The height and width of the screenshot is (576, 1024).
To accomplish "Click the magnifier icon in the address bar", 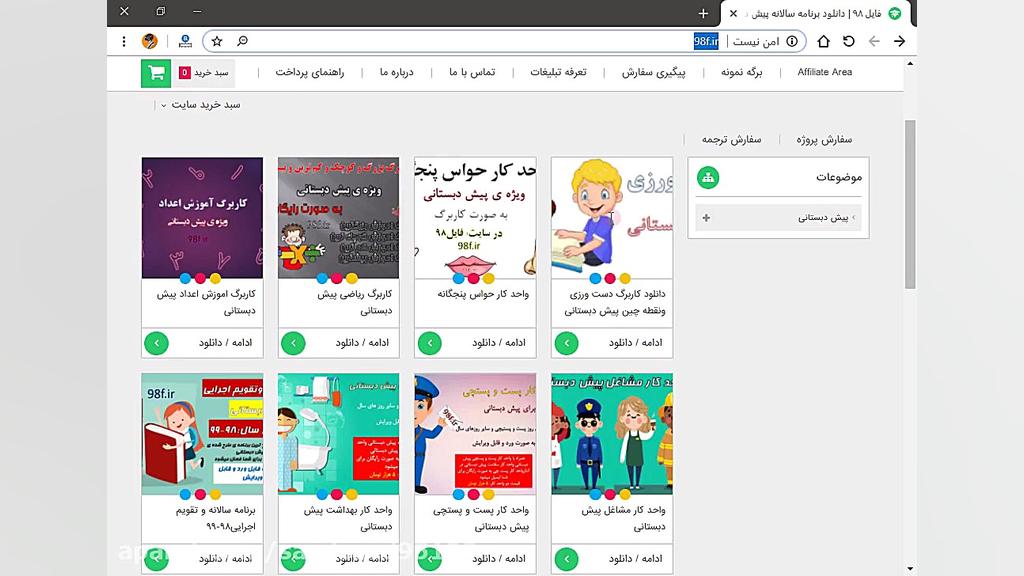I will click(243, 42).
